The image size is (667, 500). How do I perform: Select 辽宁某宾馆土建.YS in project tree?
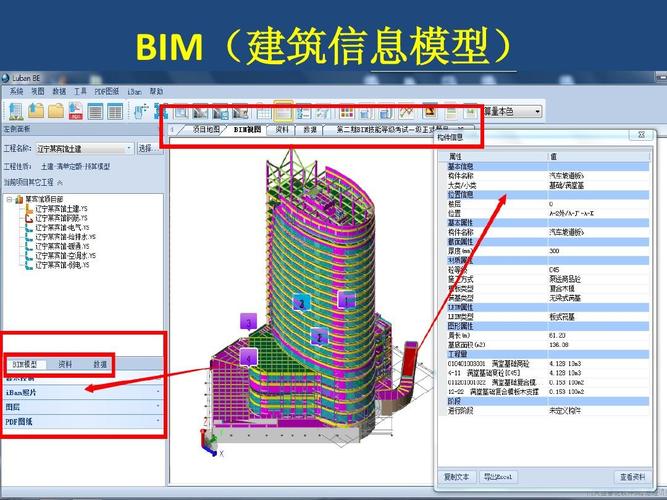(x=61, y=209)
